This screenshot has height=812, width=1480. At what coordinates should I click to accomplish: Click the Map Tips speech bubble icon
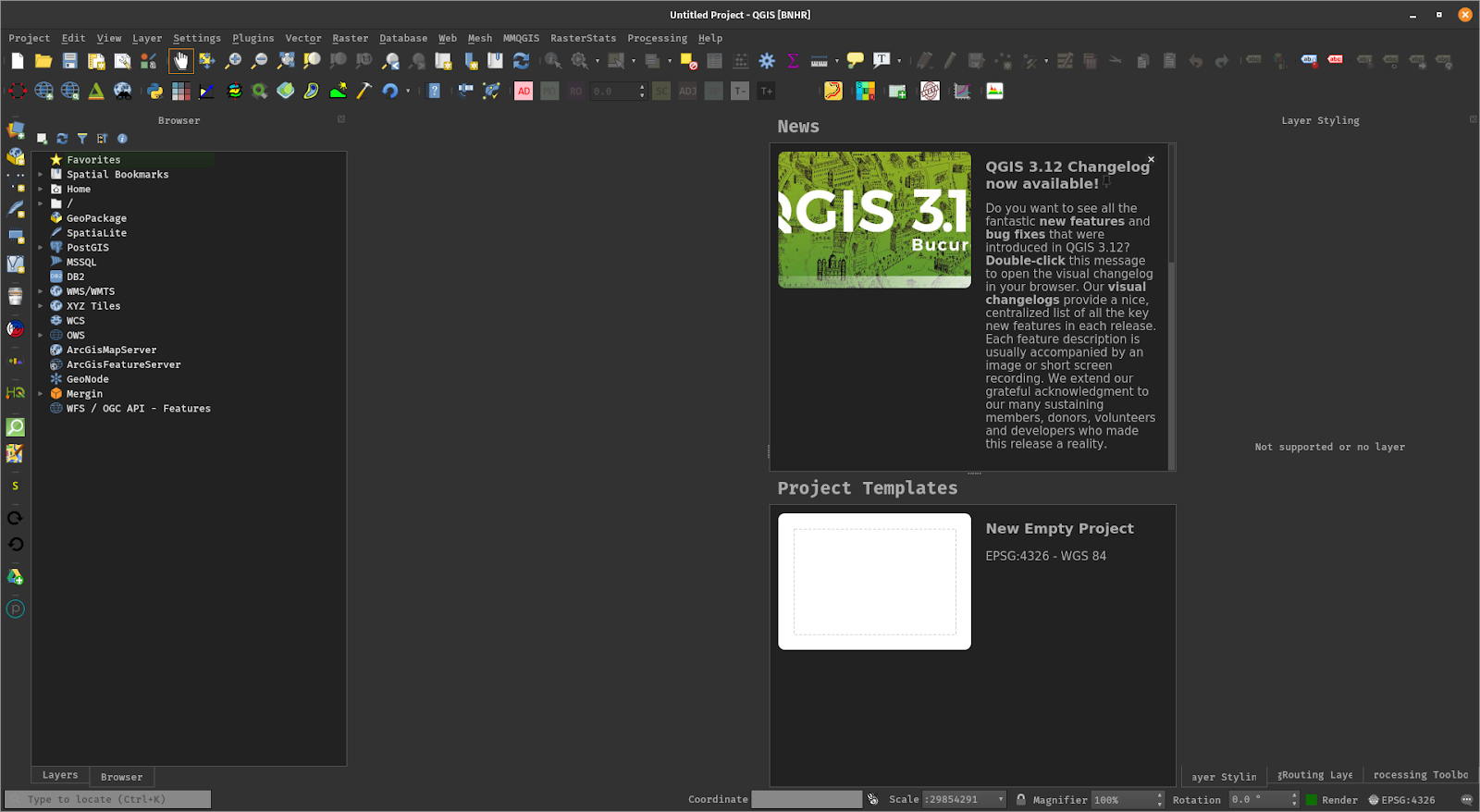856,61
